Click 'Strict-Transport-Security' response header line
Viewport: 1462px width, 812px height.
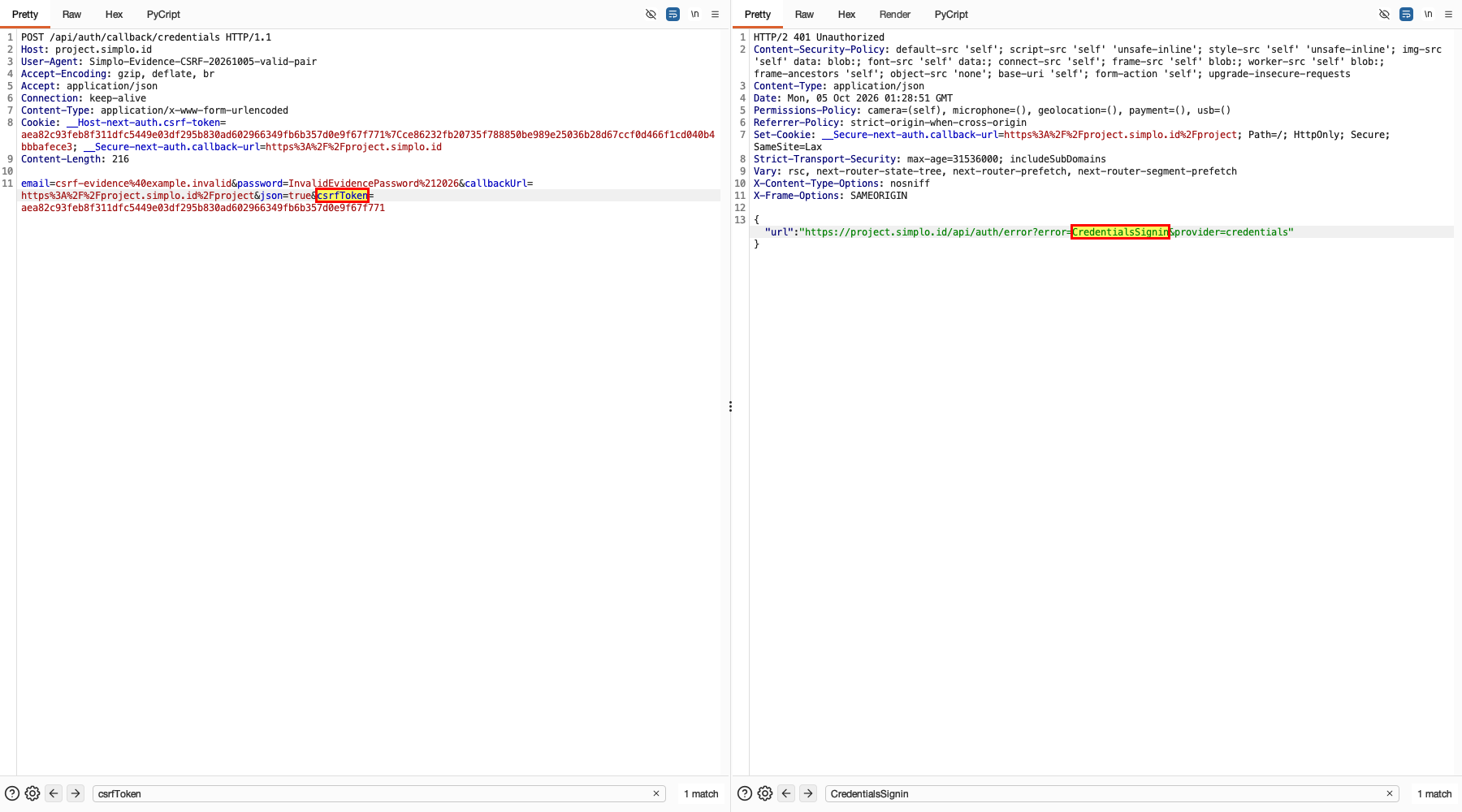(929, 159)
